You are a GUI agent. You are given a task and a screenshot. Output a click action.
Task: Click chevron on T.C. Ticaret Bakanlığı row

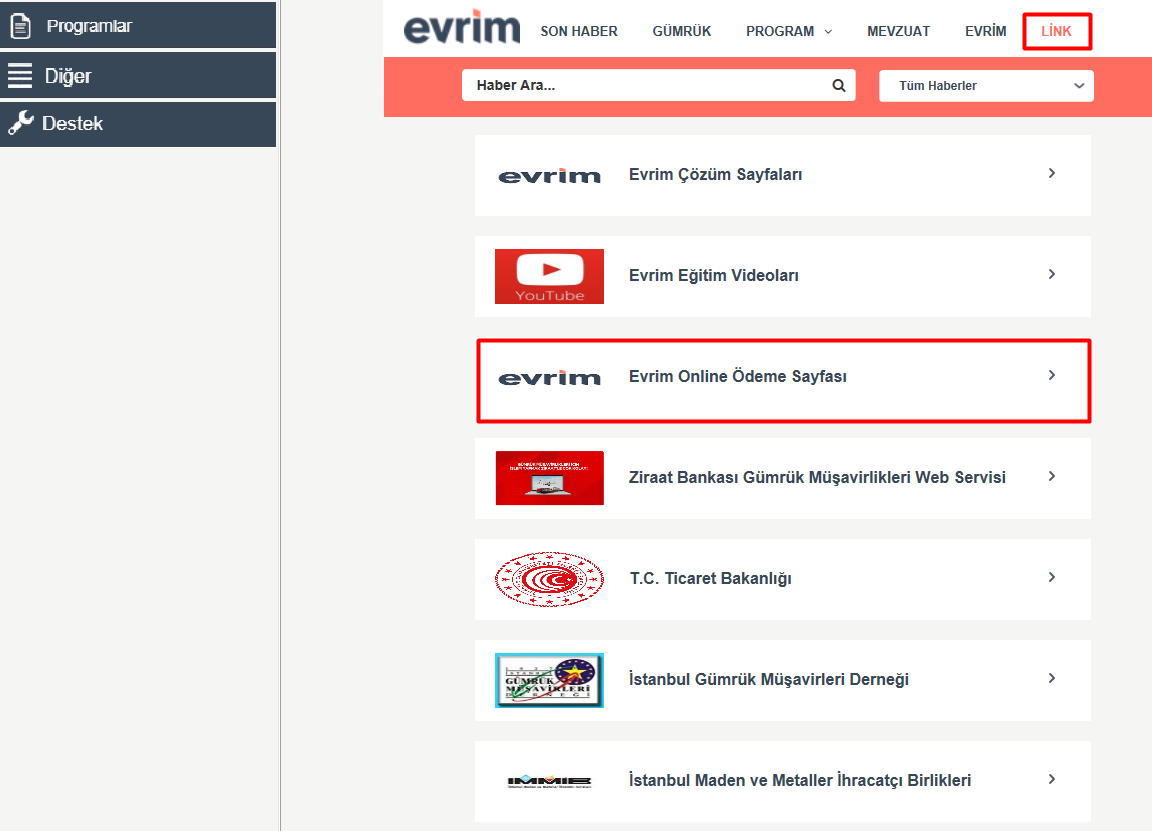(1052, 578)
